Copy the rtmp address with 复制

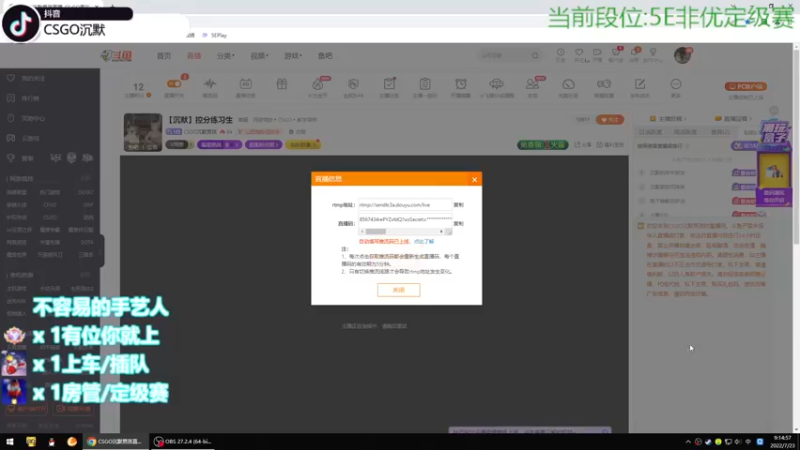[459, 205]
